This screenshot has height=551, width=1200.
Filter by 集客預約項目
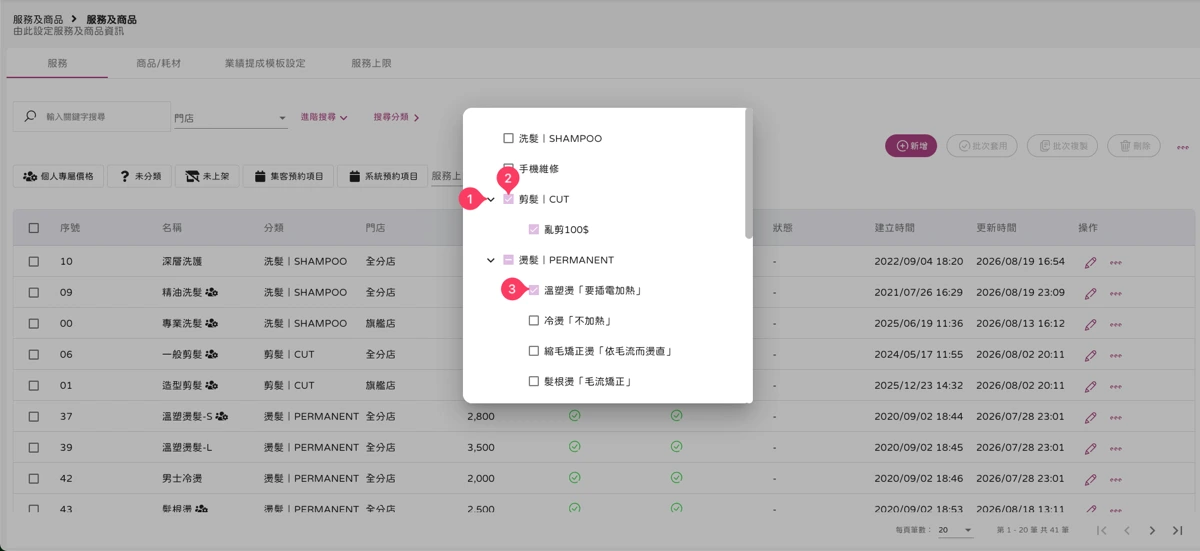tap(288, 176)
